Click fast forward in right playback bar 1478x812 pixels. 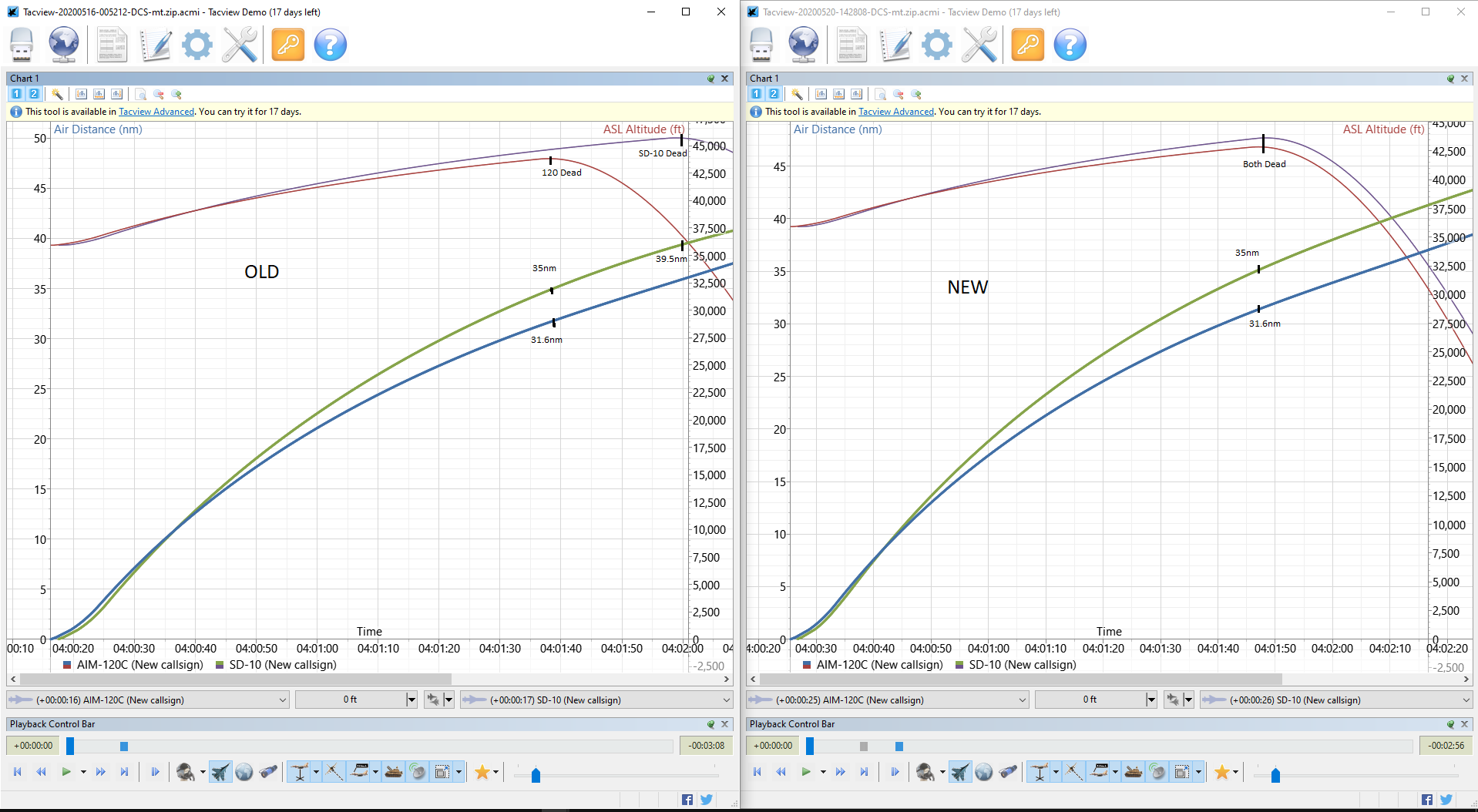click(x=840, y=772)
